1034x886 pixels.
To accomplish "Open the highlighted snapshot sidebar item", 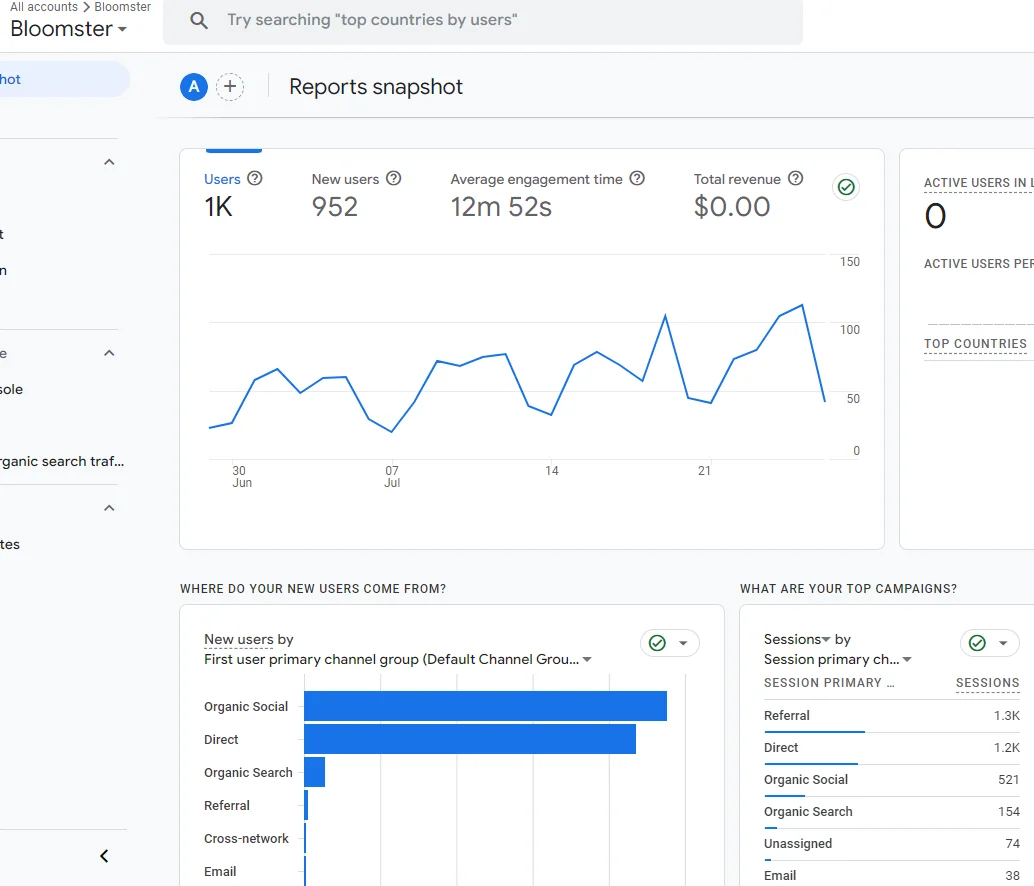I will click(63, 79).
